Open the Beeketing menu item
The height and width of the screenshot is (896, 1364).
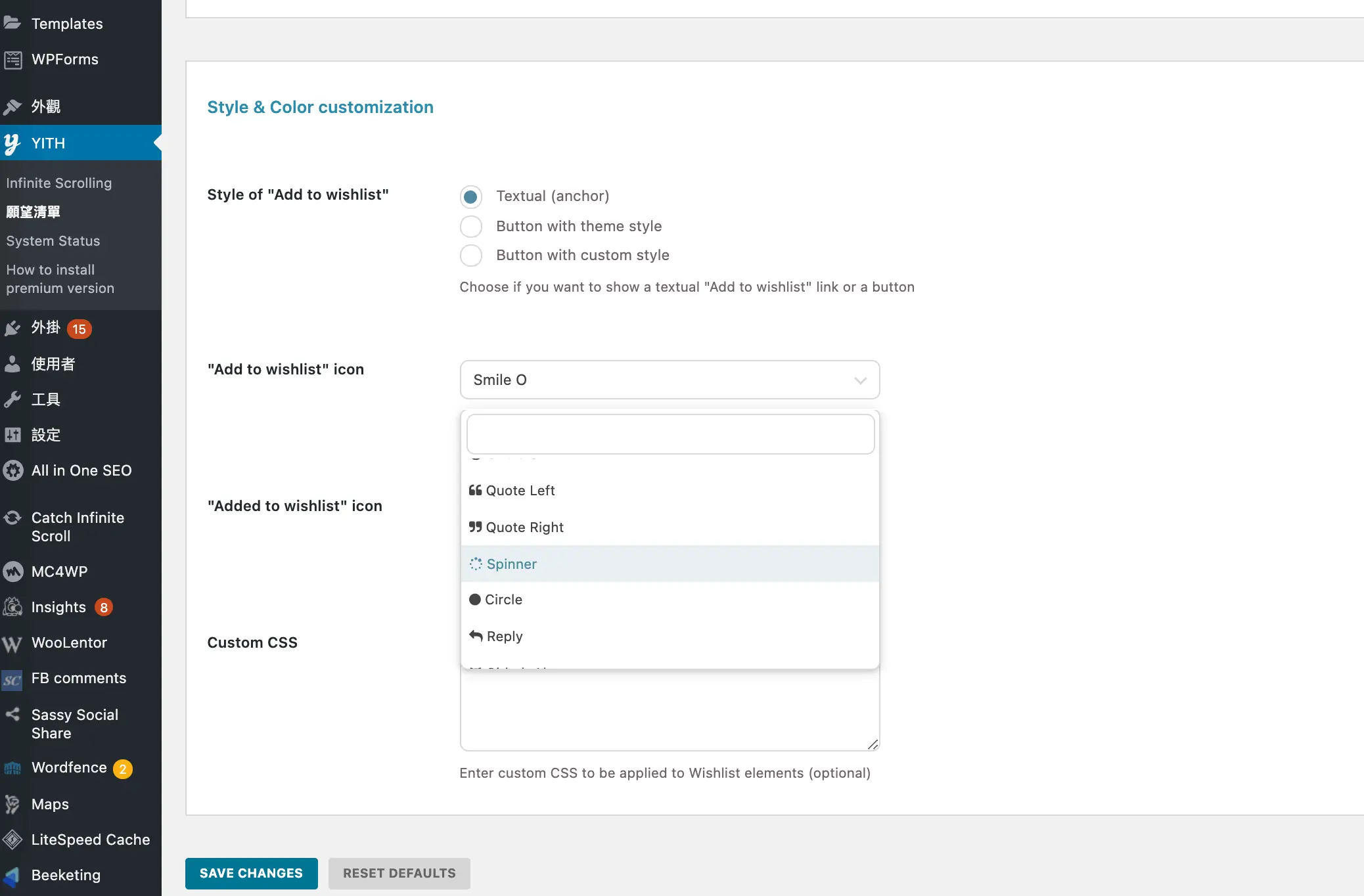coord(66,875)
